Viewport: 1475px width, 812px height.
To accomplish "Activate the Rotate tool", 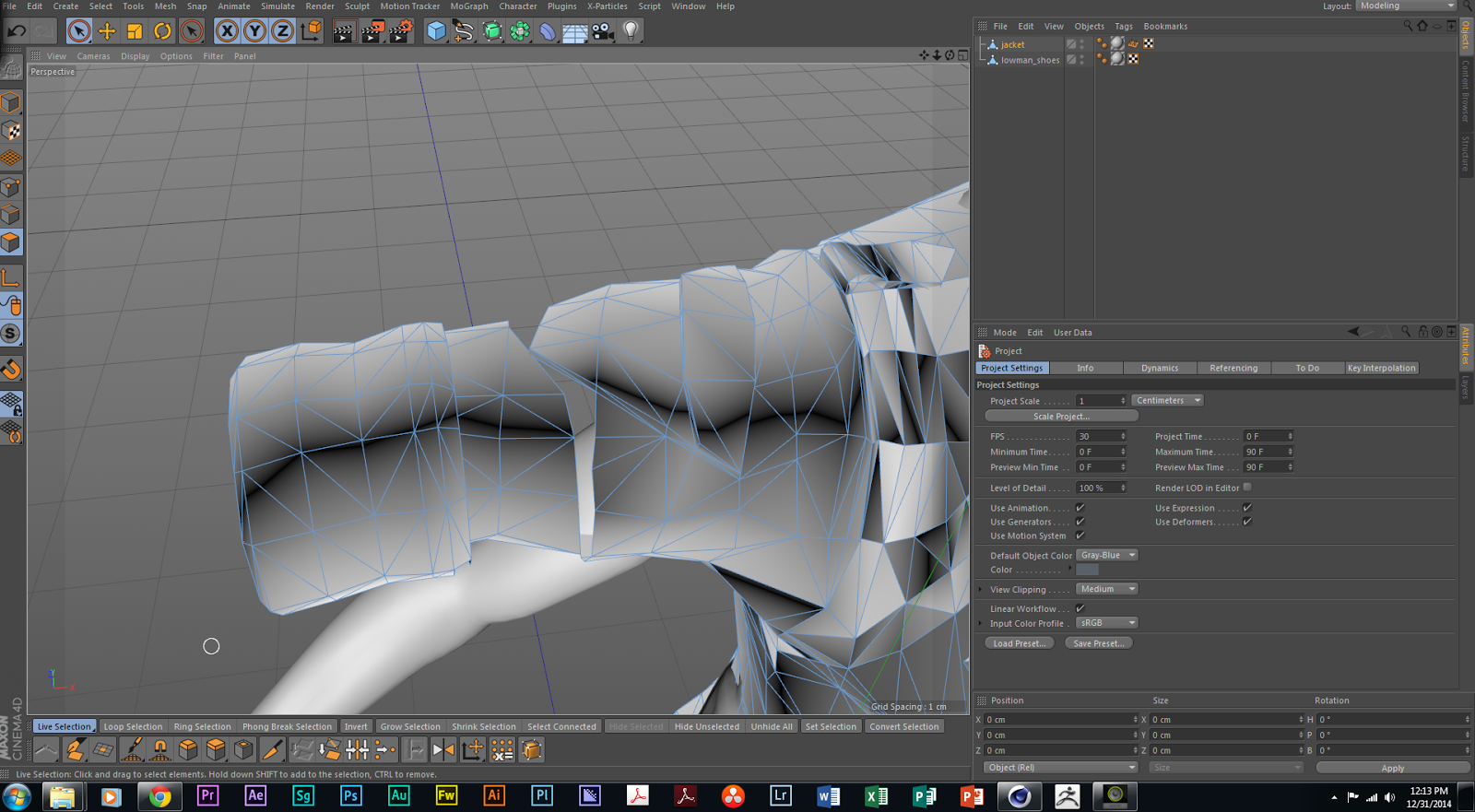I will (x=162, y=31).
